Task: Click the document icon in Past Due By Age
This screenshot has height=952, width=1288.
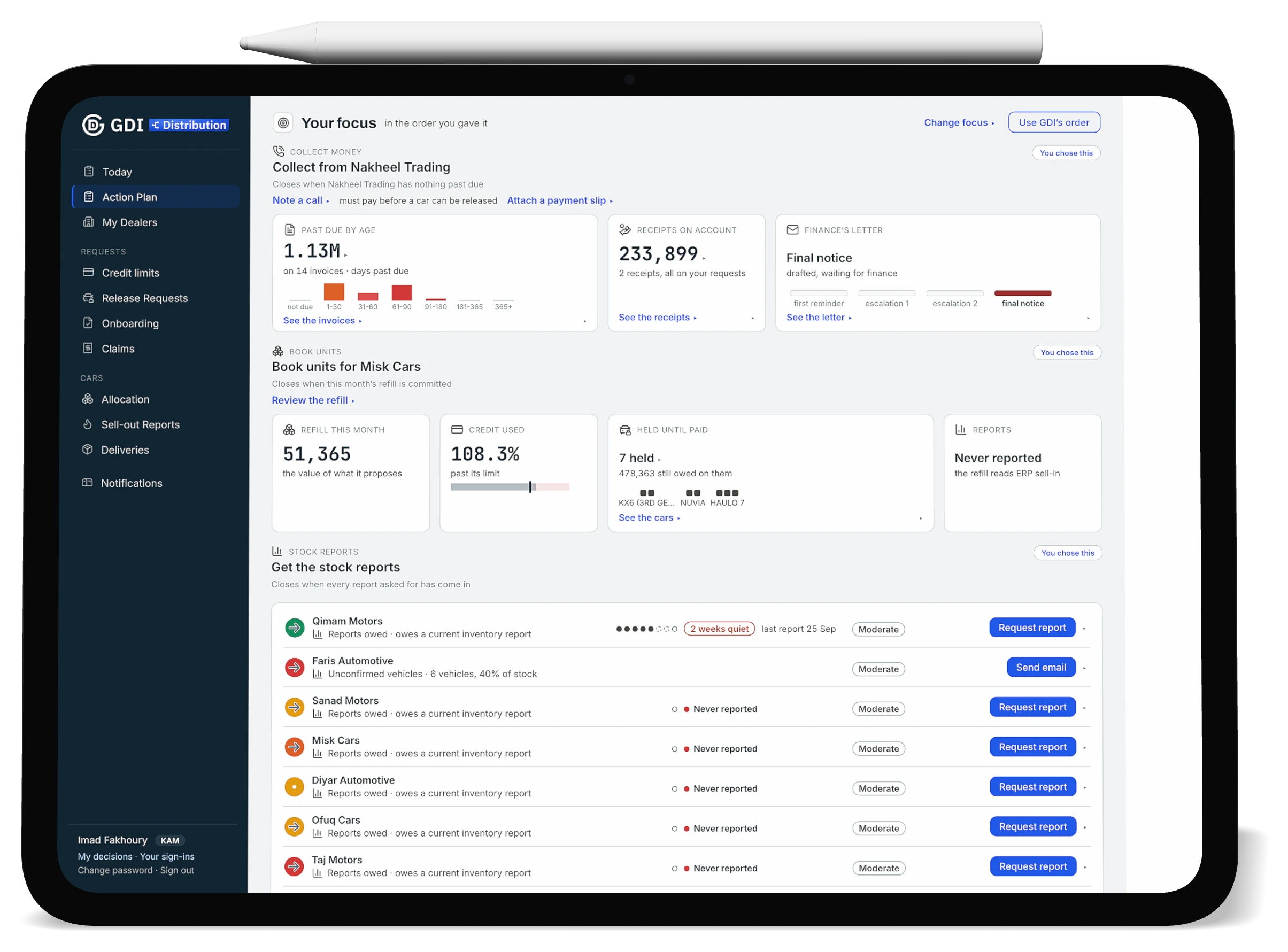Action: (290, 230)
